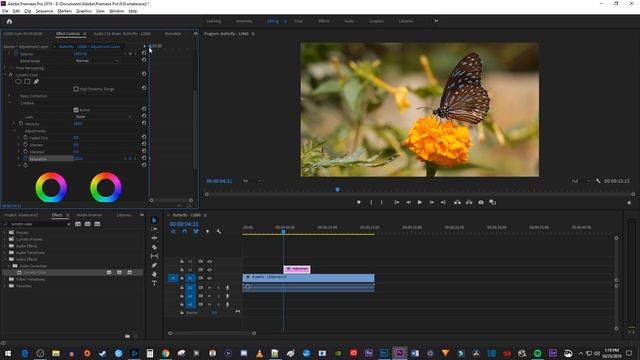This screenshot has width=640, height=360.
Task: Open the Button Editor plus in Program monitor
Action: click(x=629, y=202)
